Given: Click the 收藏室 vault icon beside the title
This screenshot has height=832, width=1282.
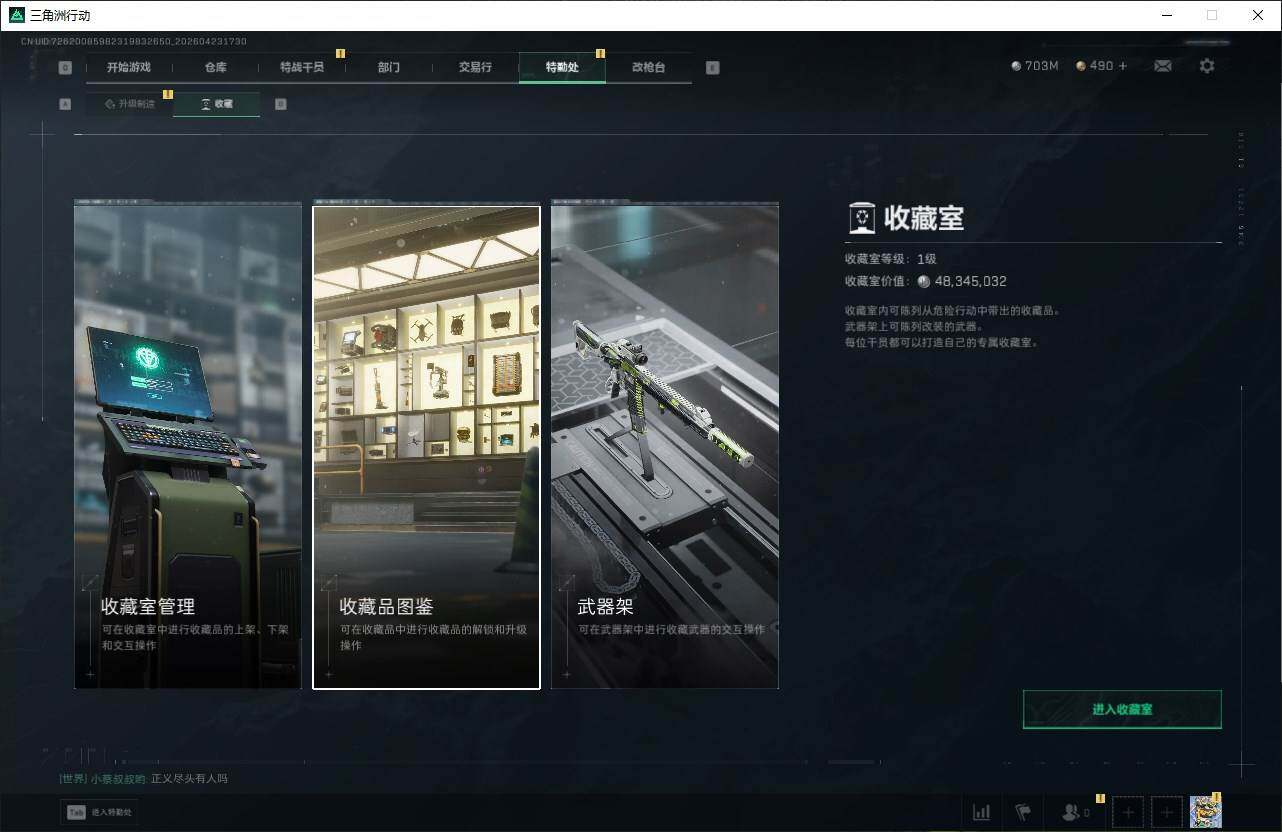Looking at the screenshot, I should click(860, 217).
